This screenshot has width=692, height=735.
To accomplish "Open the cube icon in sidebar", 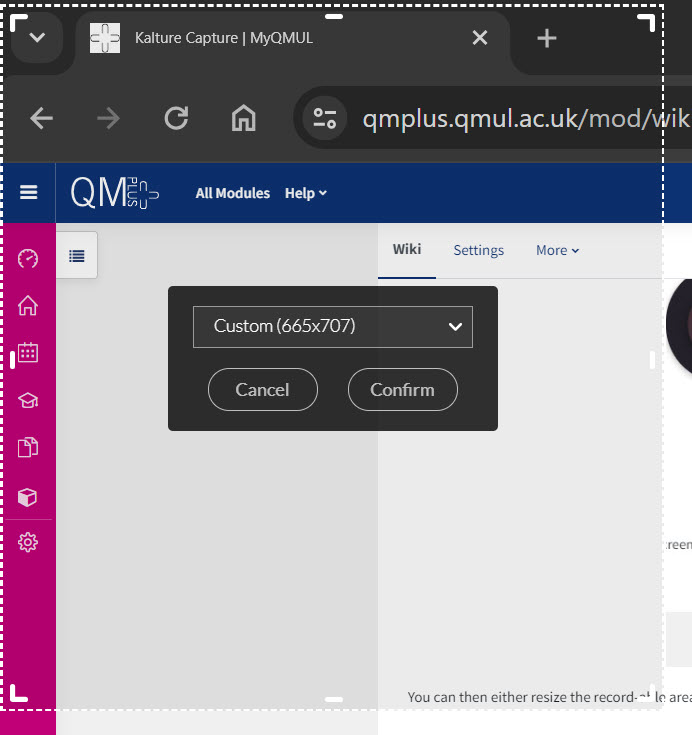I will click(28, 497).
